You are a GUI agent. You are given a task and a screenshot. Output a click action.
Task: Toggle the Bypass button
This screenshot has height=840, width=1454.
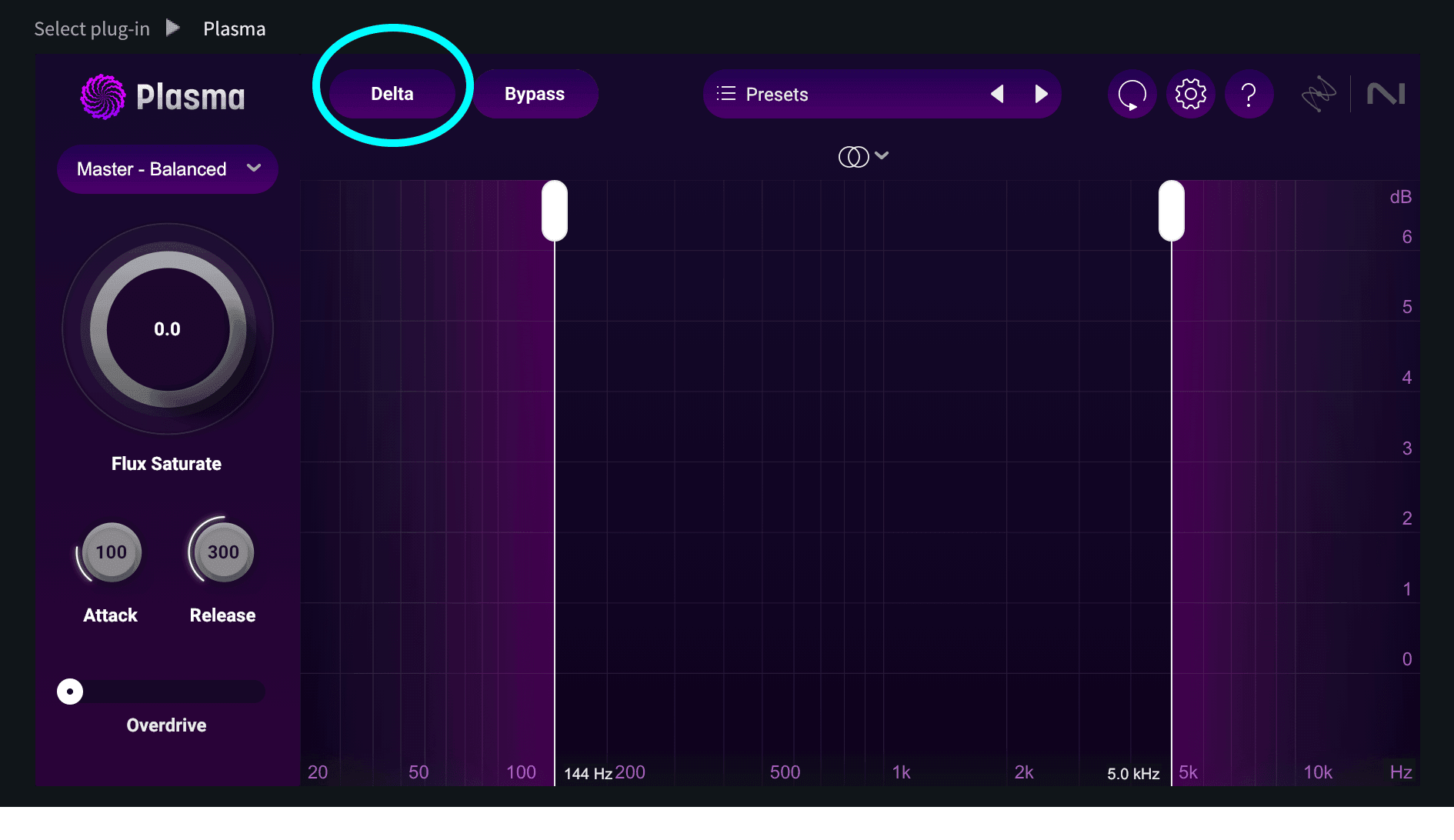click(535, 94)
